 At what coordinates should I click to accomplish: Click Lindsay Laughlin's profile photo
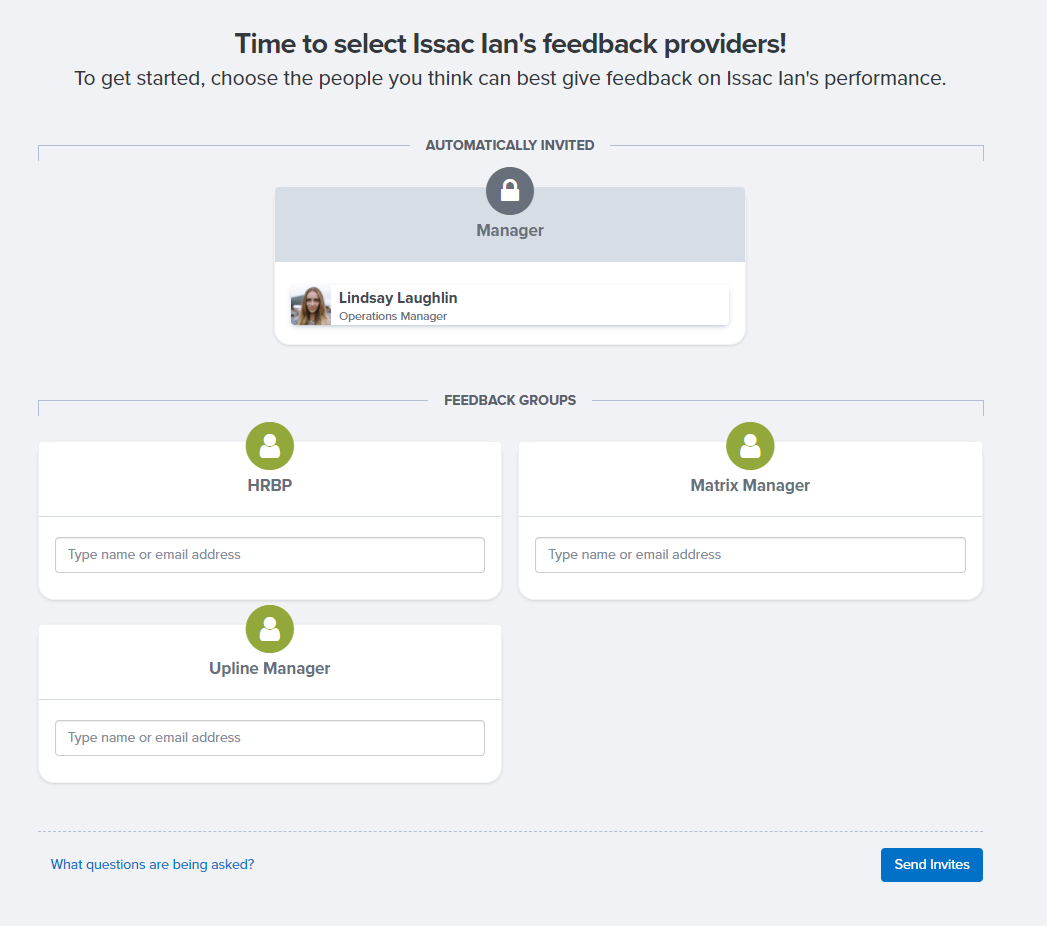[310, 306]
